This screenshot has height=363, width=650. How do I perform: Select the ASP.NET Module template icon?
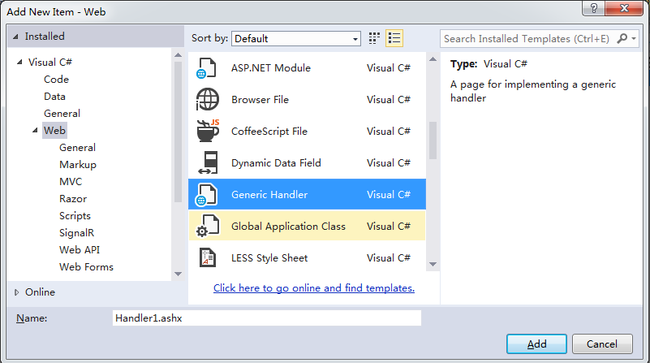pos(206,68)
